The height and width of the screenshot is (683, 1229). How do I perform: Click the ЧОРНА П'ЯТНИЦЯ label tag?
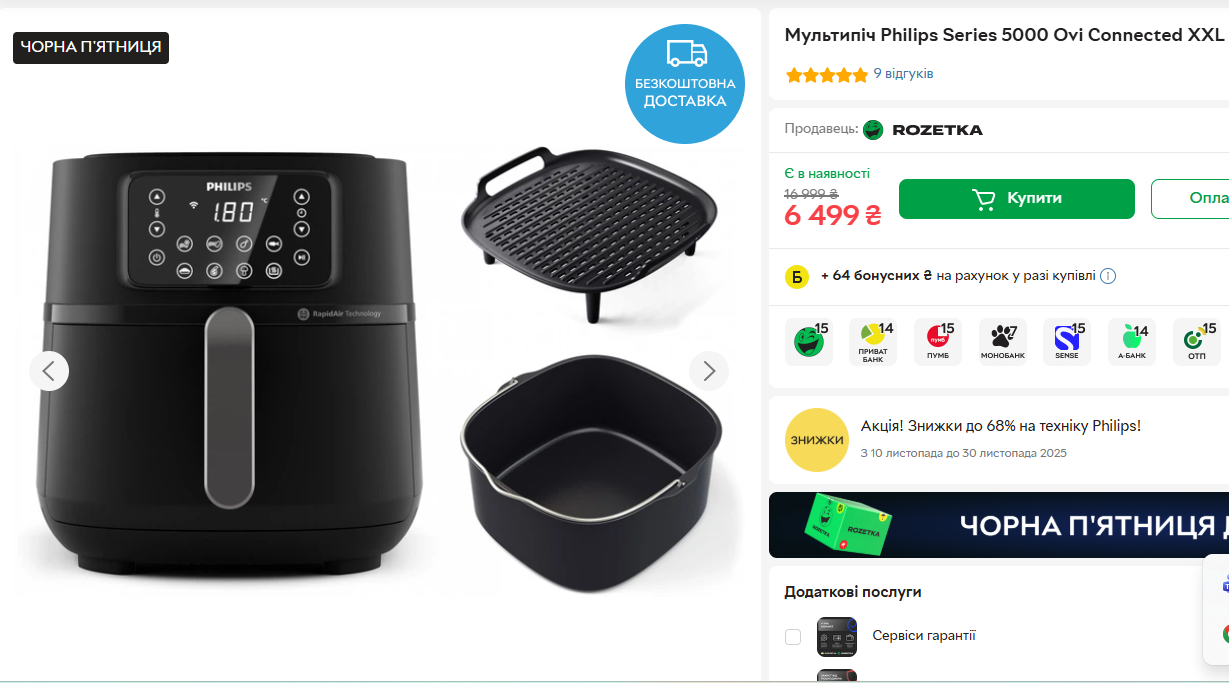click(x=91, y=47)
